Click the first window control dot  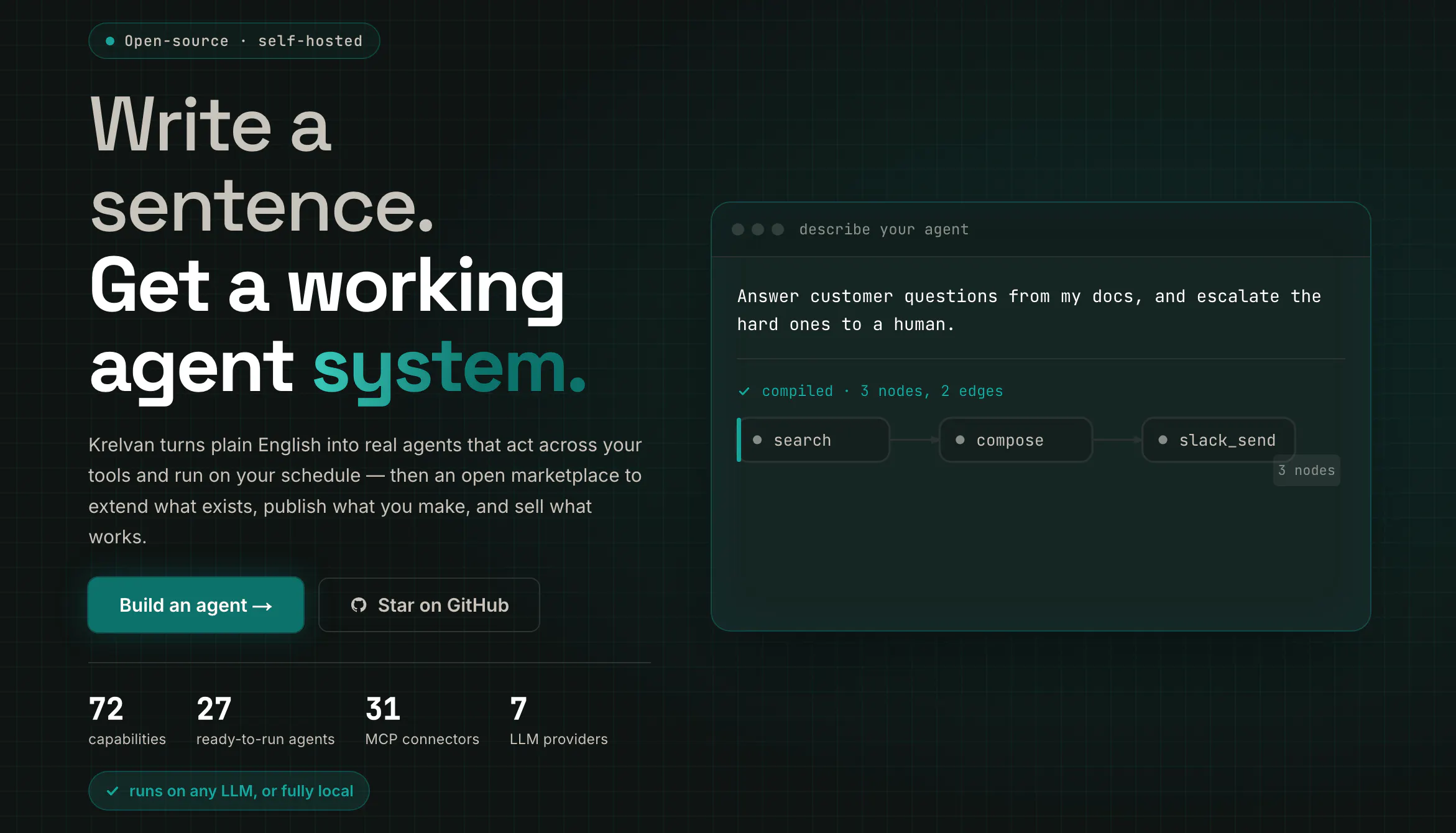click(x=738, y=229)
